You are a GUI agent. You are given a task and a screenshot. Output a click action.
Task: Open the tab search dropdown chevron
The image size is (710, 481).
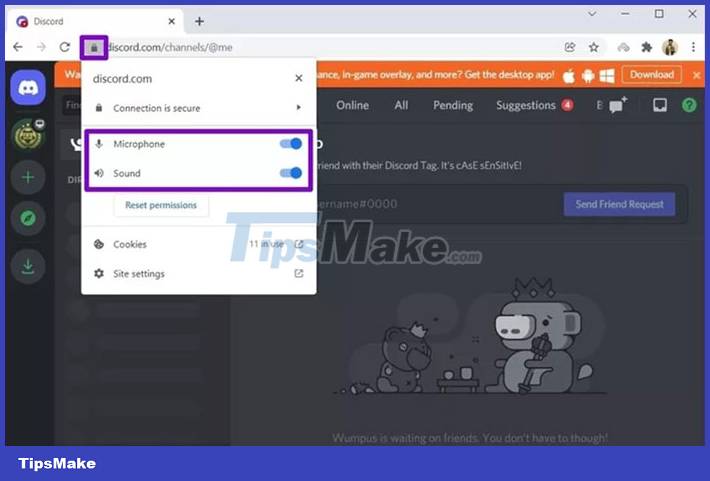(592, 14)
